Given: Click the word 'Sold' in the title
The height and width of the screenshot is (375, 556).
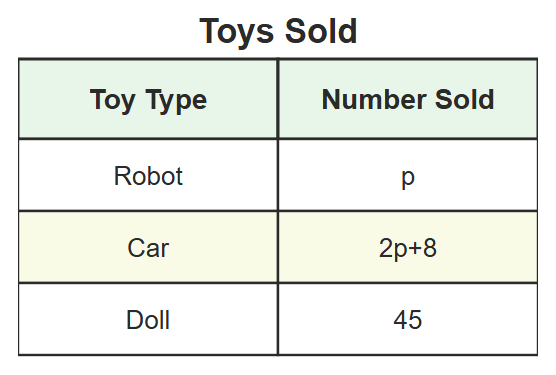Looking at the screenshot, I should 321,31.
